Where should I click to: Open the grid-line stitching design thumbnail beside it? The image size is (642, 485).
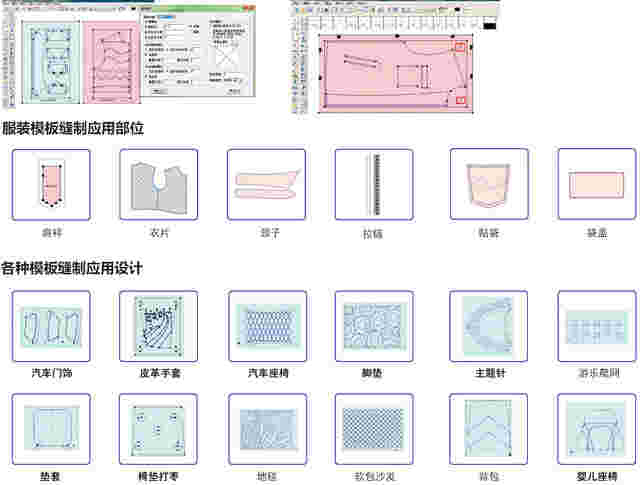pos(597,326)
